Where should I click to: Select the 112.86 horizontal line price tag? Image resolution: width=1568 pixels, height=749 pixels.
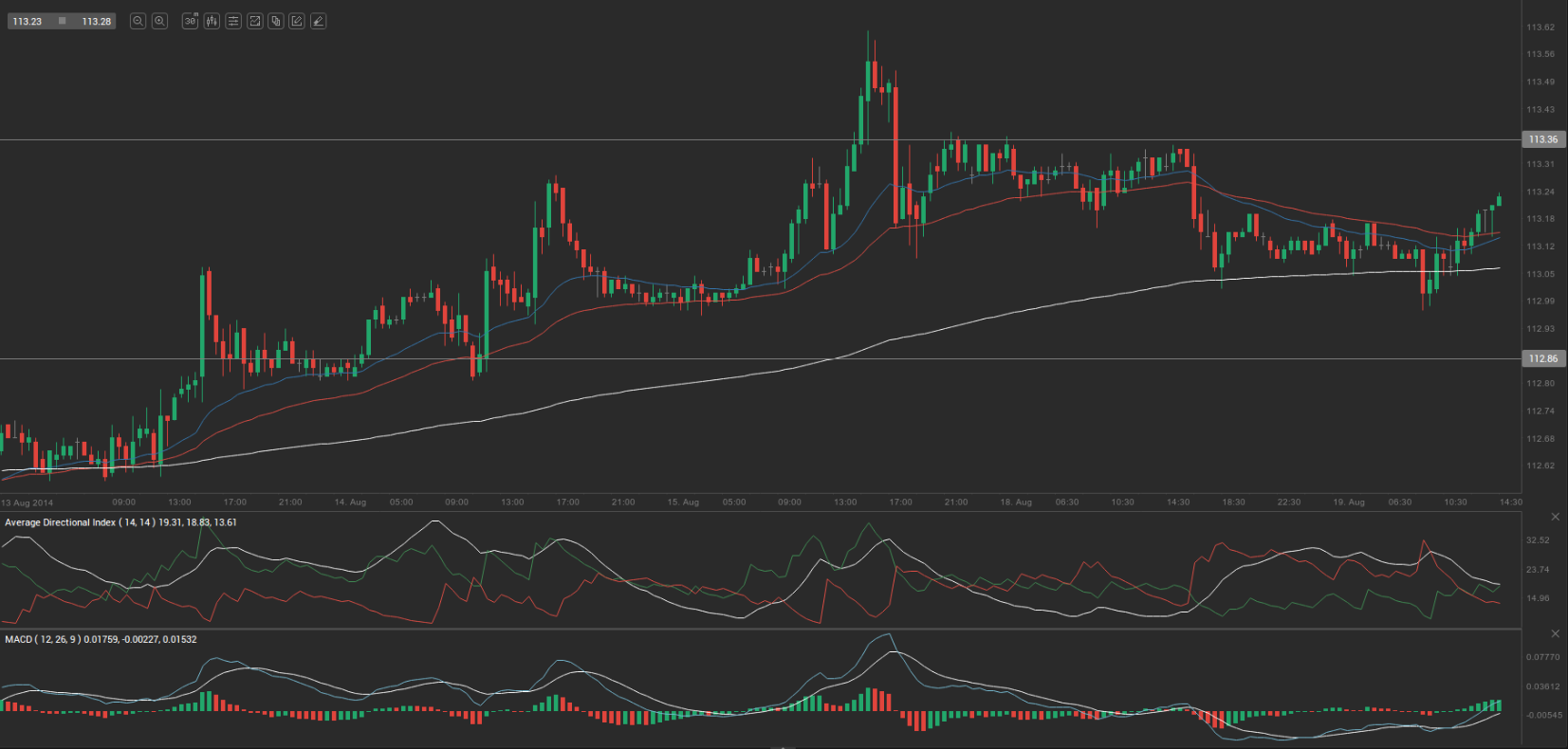1543,358
